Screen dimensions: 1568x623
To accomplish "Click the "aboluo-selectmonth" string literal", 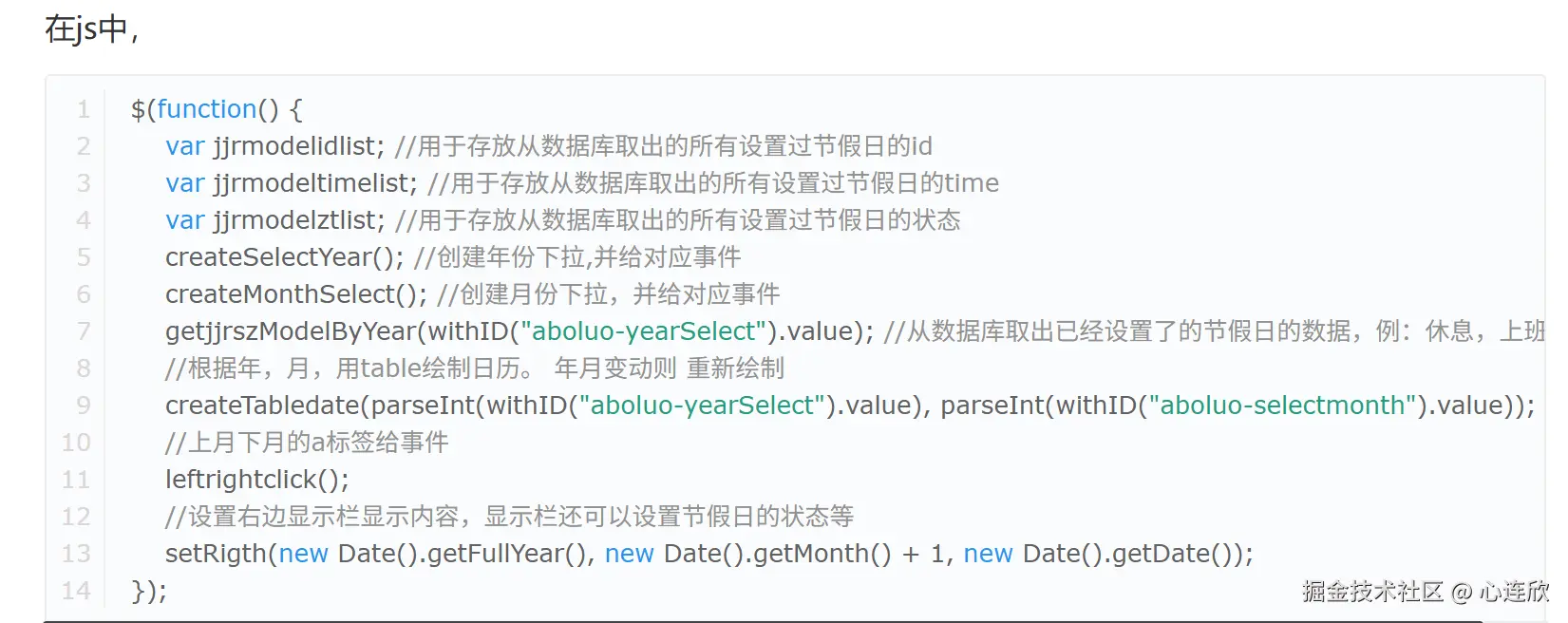I will 1282,406.
